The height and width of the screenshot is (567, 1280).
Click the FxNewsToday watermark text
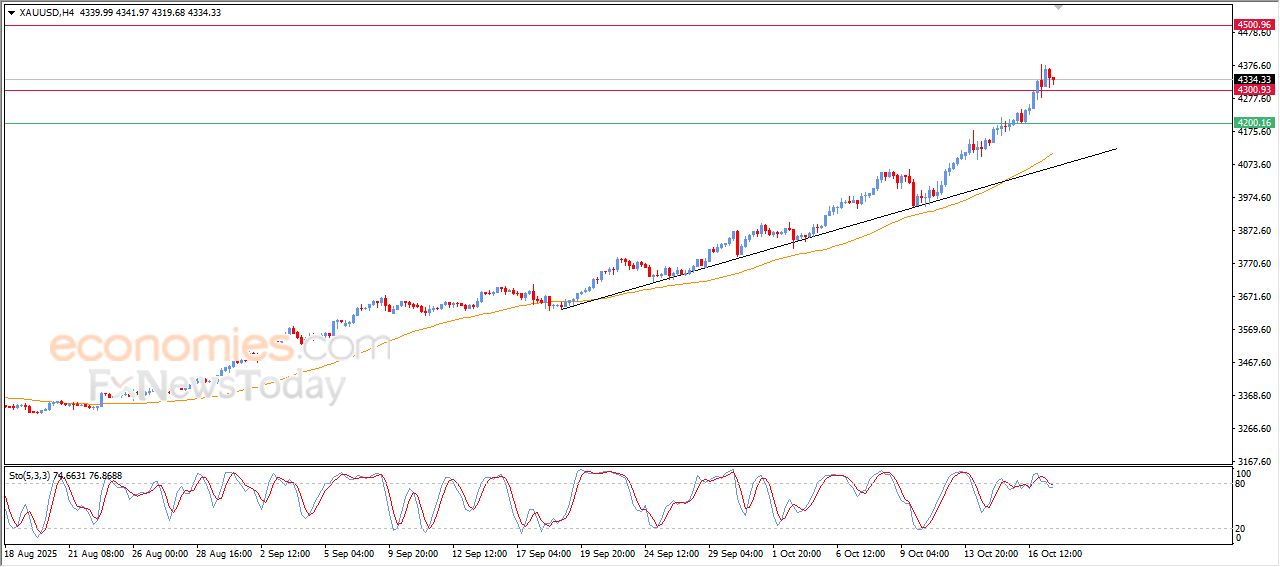pyautogui.click(x=217, y=385)
